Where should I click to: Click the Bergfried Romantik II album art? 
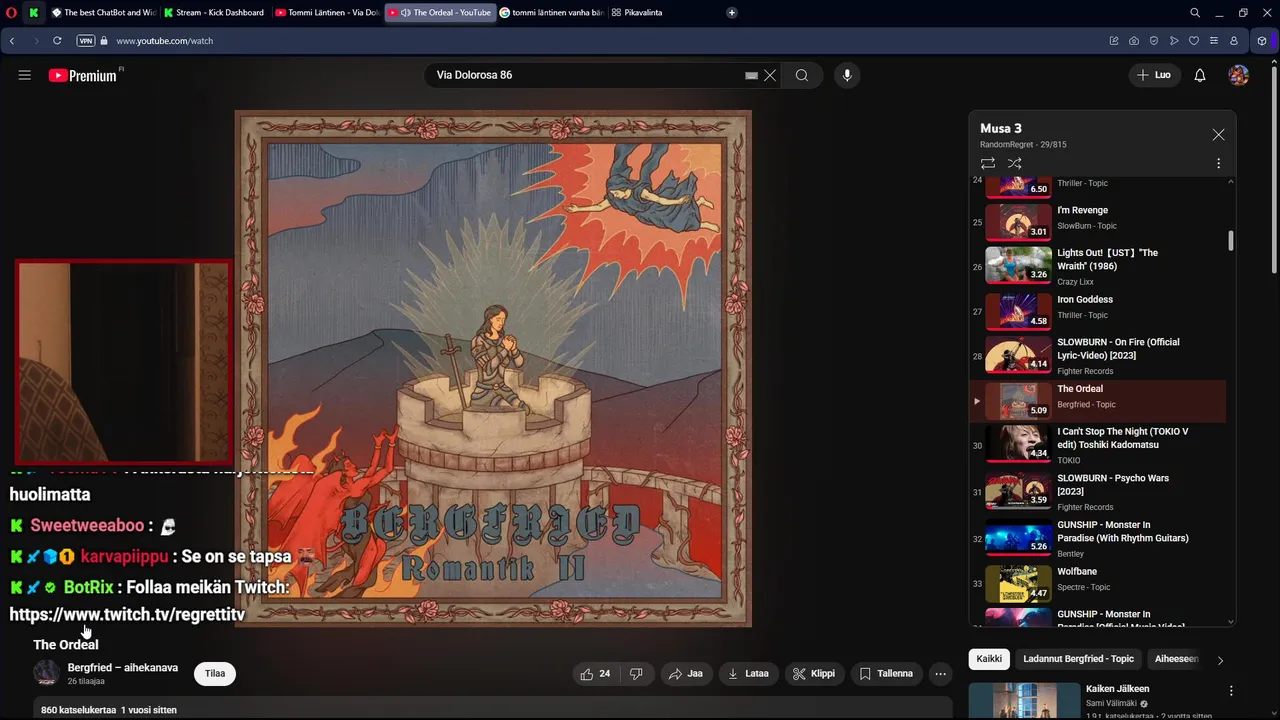click(493, 369)
